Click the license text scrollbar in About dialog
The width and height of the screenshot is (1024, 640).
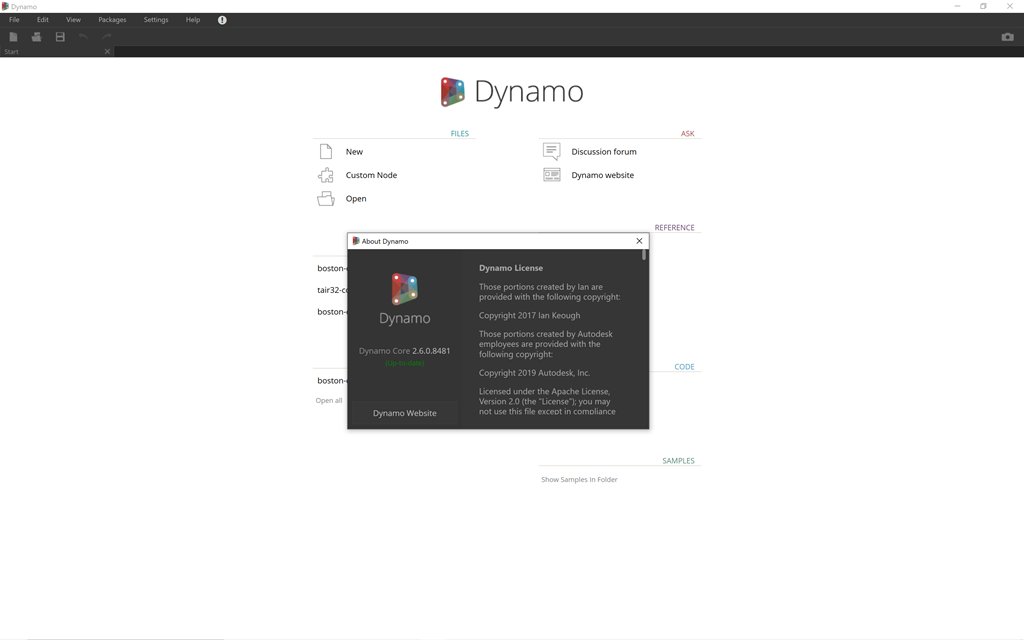coord(644,256)
